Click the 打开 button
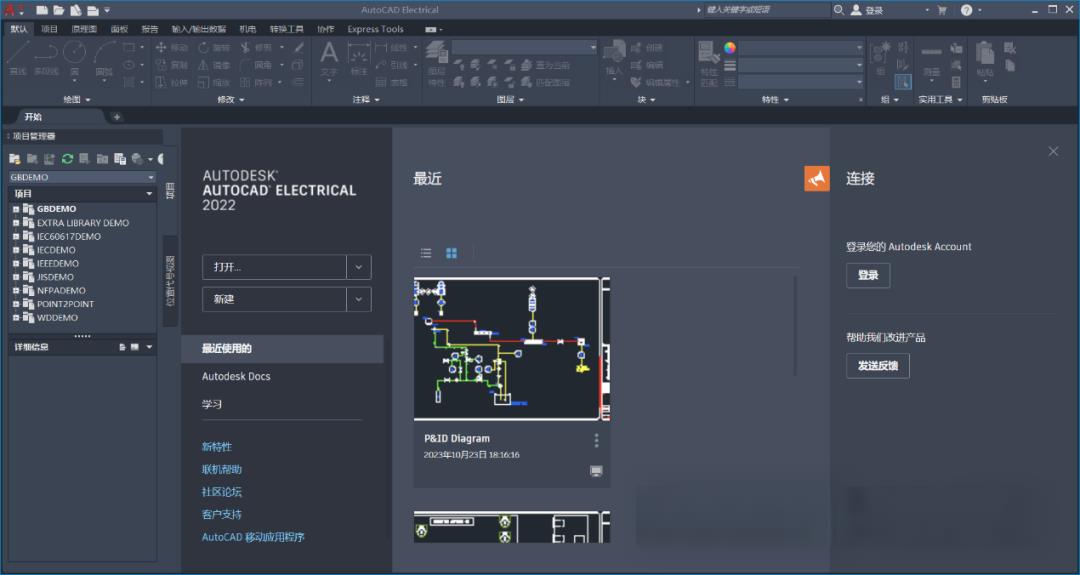This screenshot has height=575, width=1080. [274, 267]
